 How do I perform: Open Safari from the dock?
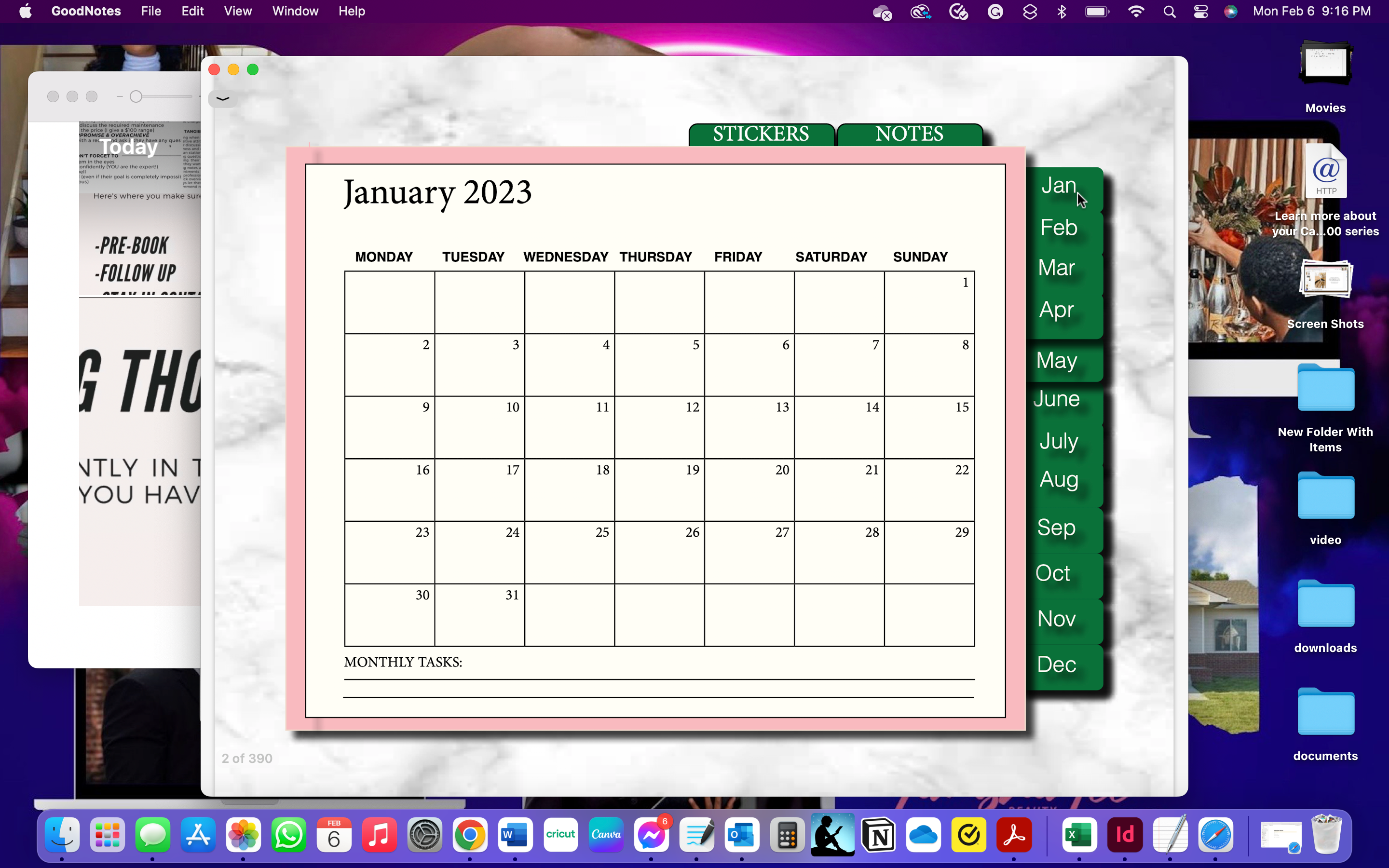coord(1216,835)
